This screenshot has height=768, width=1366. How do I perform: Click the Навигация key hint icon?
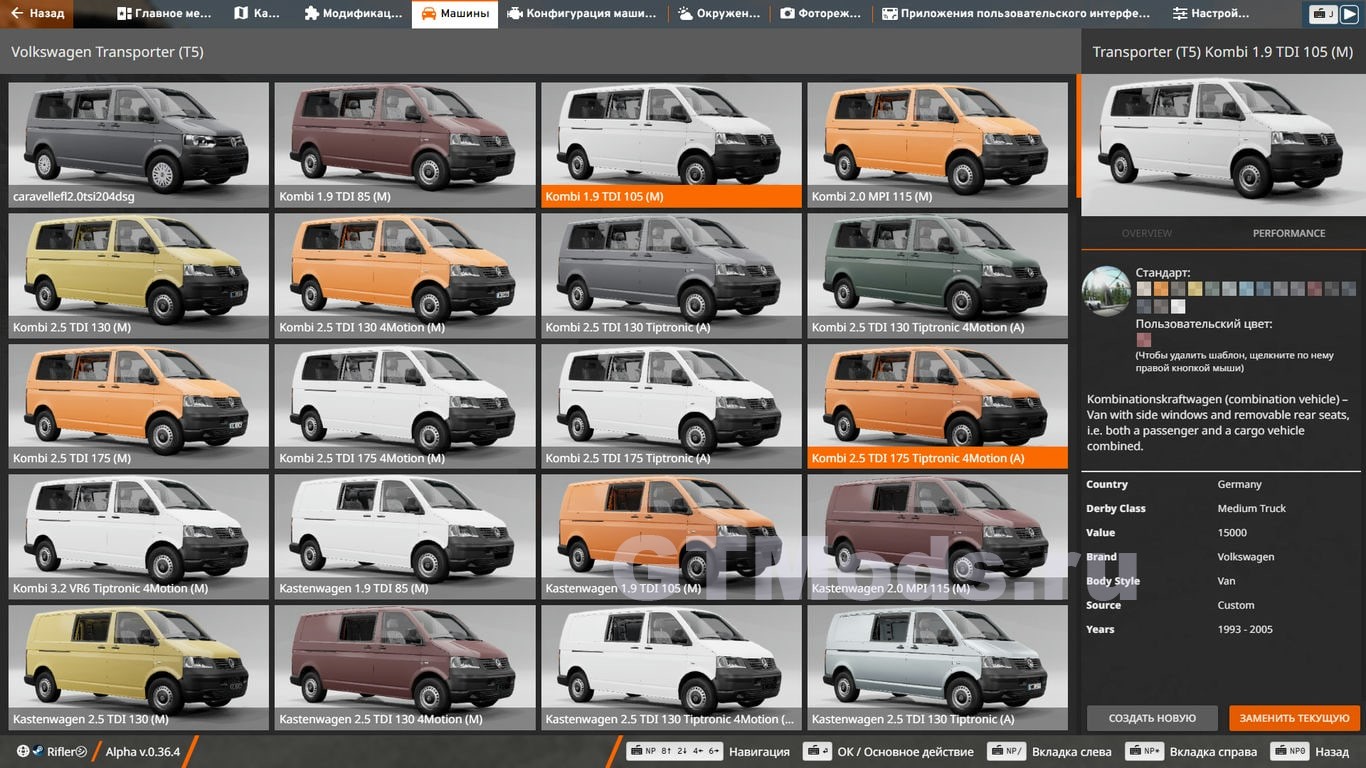[674, 751]
